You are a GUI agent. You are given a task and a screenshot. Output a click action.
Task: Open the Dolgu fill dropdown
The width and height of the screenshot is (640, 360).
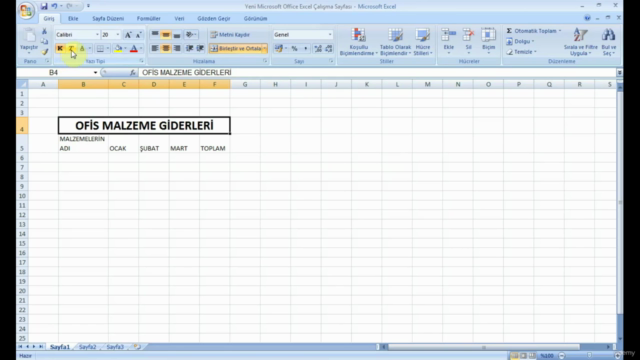[x=520, y=41]
